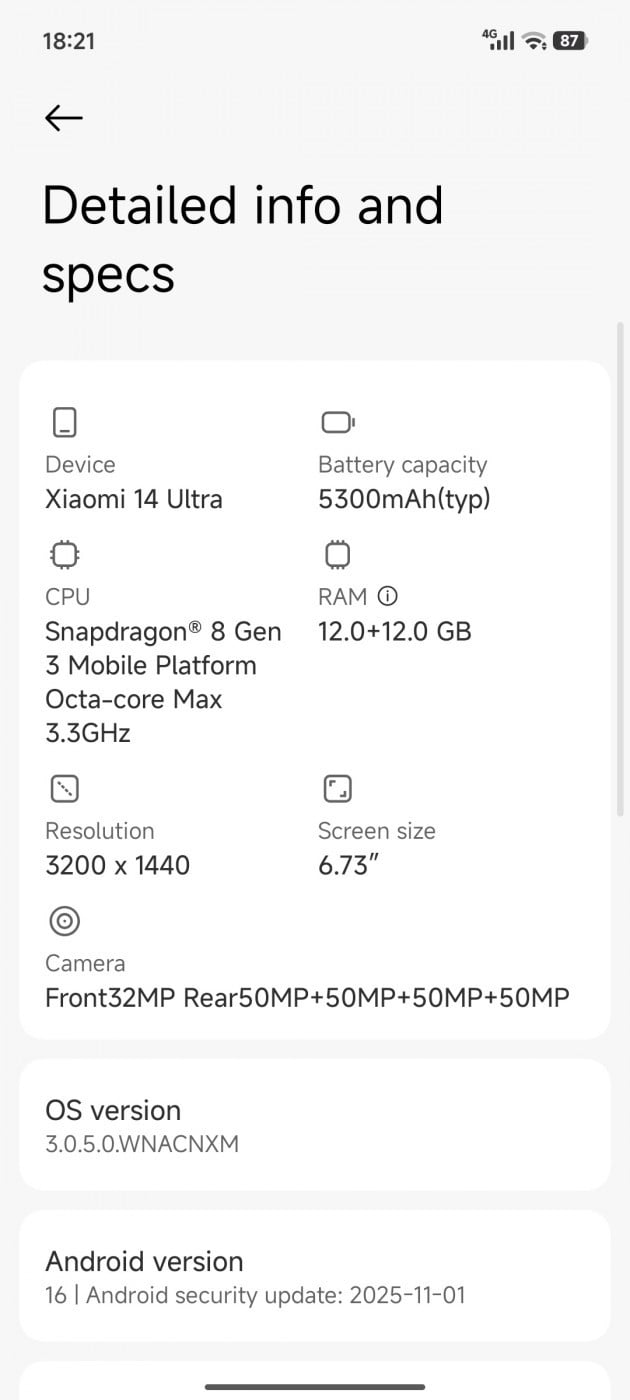Tap the Battery capacity icon

[x=338, y=423]
